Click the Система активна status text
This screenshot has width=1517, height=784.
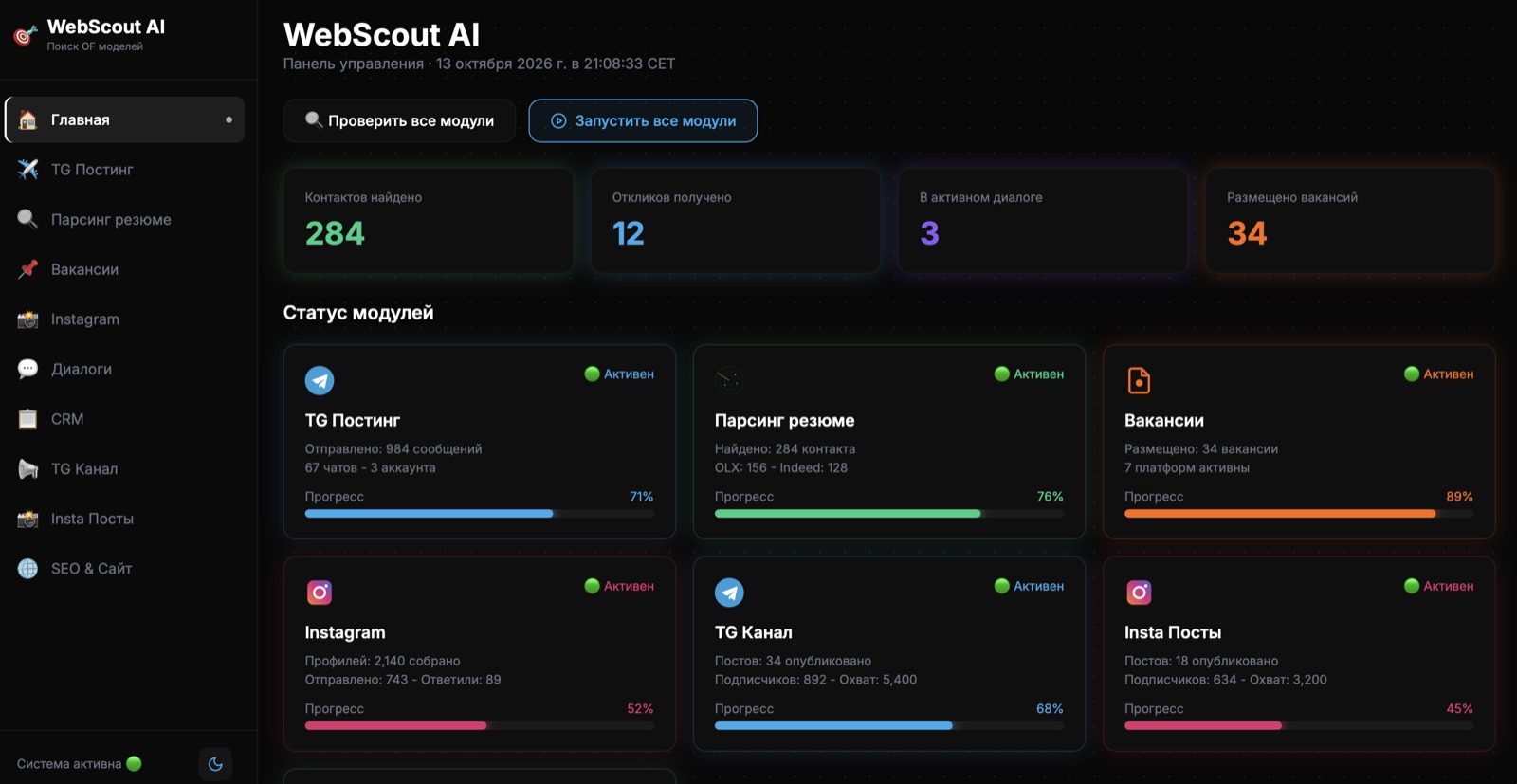coord(69,764)
